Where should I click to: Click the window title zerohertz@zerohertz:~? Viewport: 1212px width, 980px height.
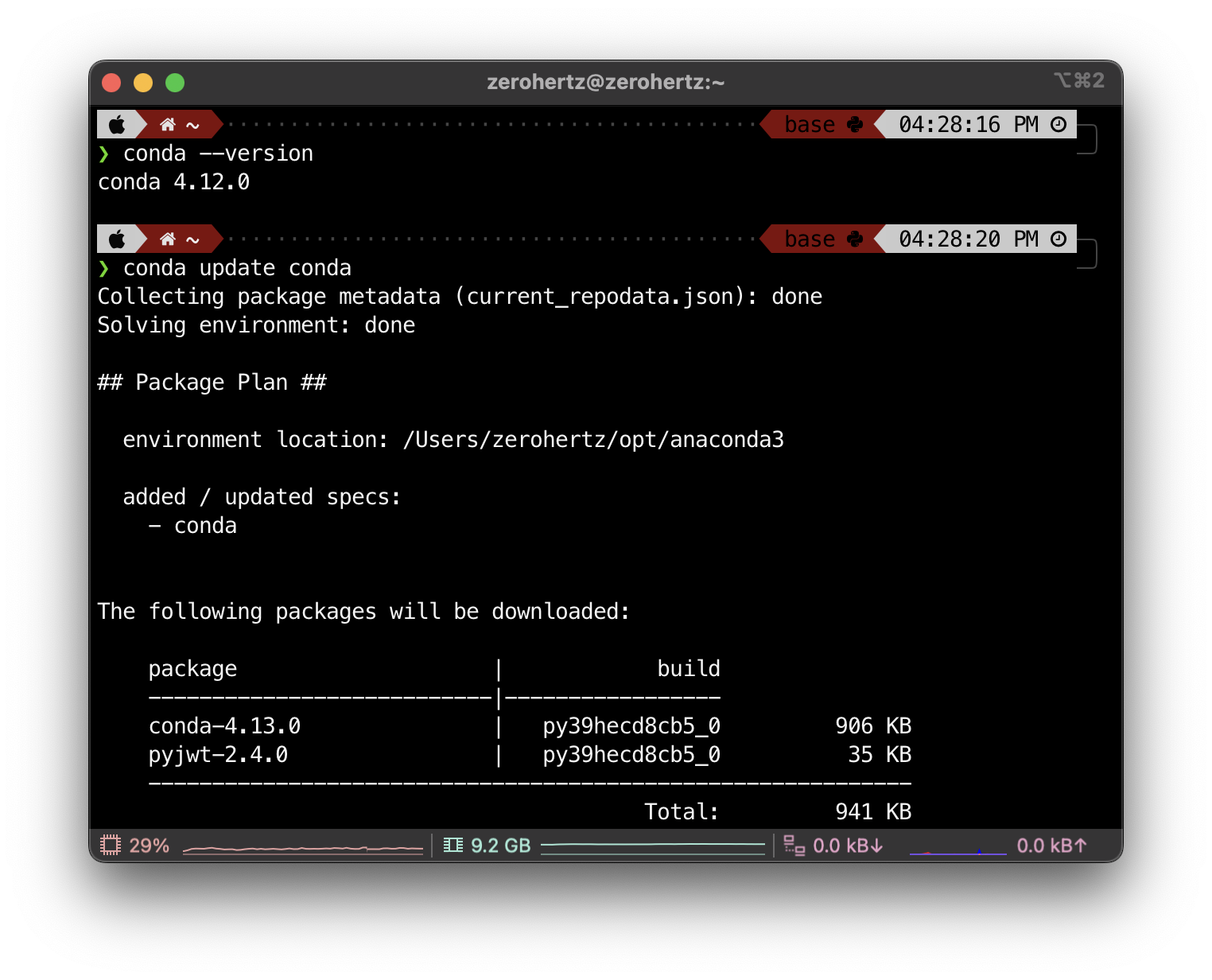pyautogui.click(x=606, y=83)
